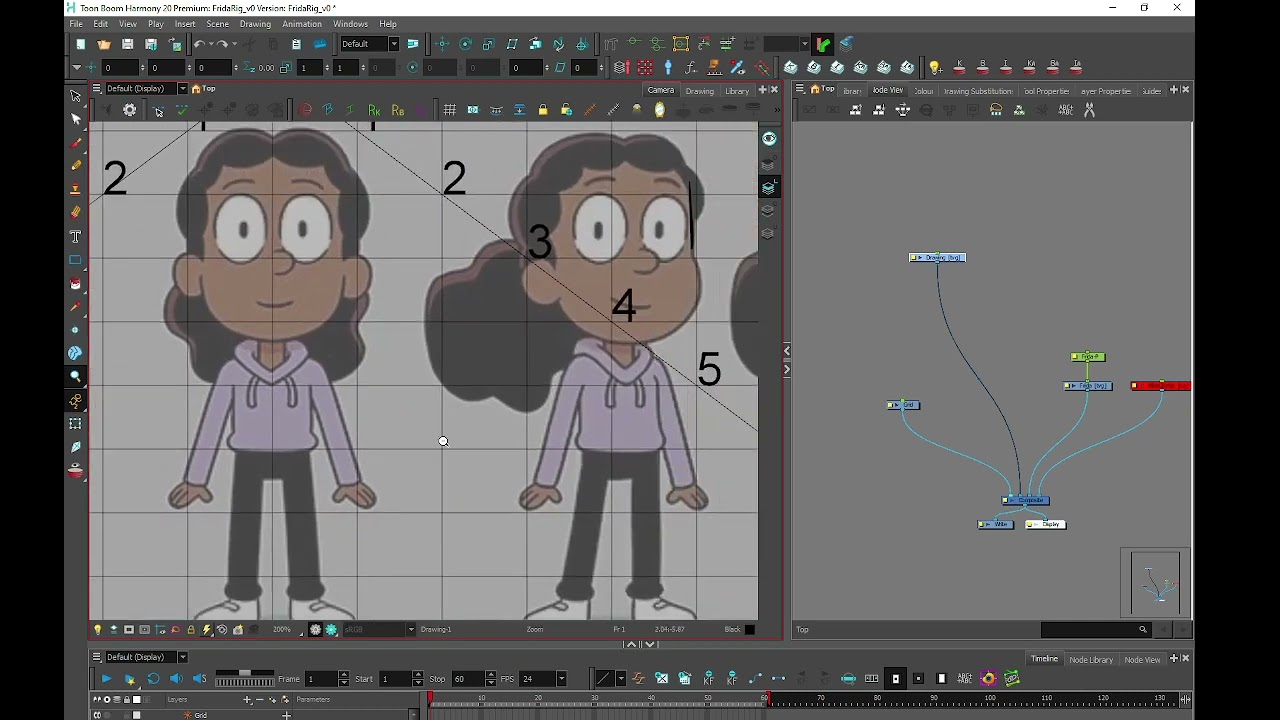
Task: Toggle the red matrix grid icon
Action: 645,68
